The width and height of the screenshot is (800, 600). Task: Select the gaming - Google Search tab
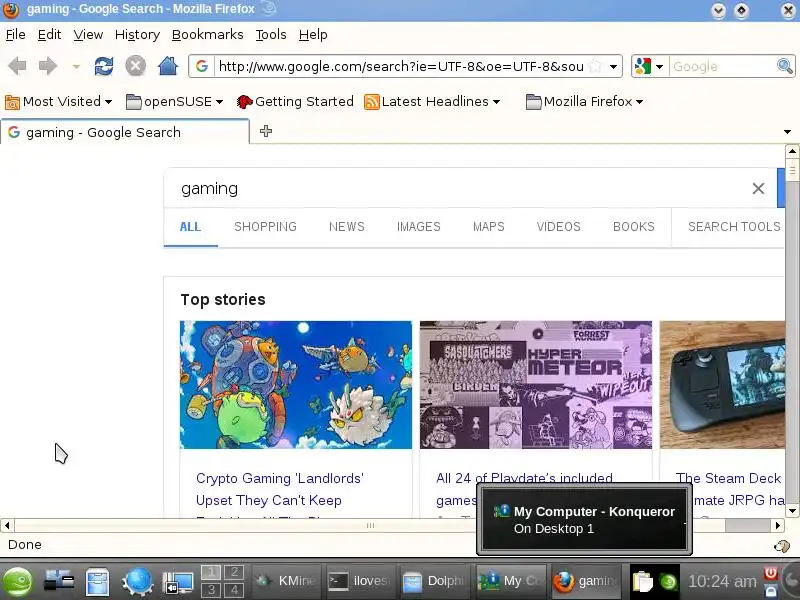[x=125, y=132]
